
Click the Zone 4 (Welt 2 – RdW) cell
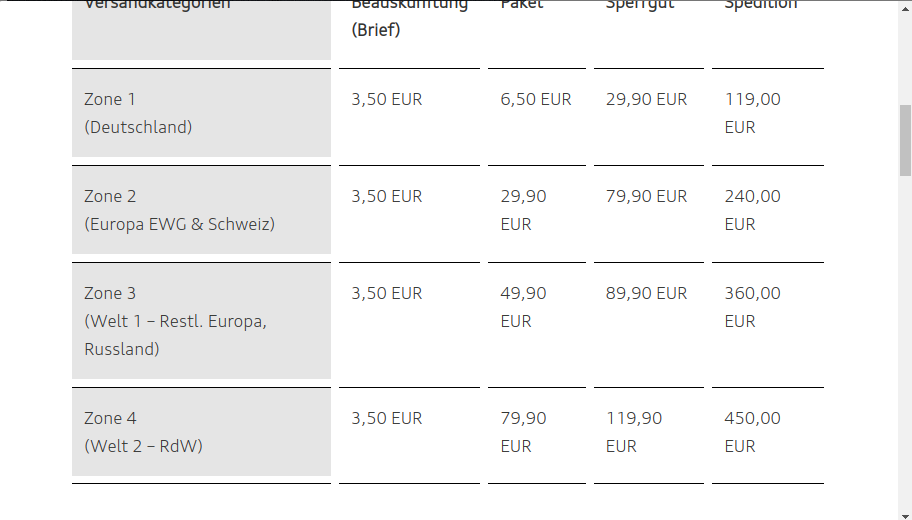[x=143, y=432]
